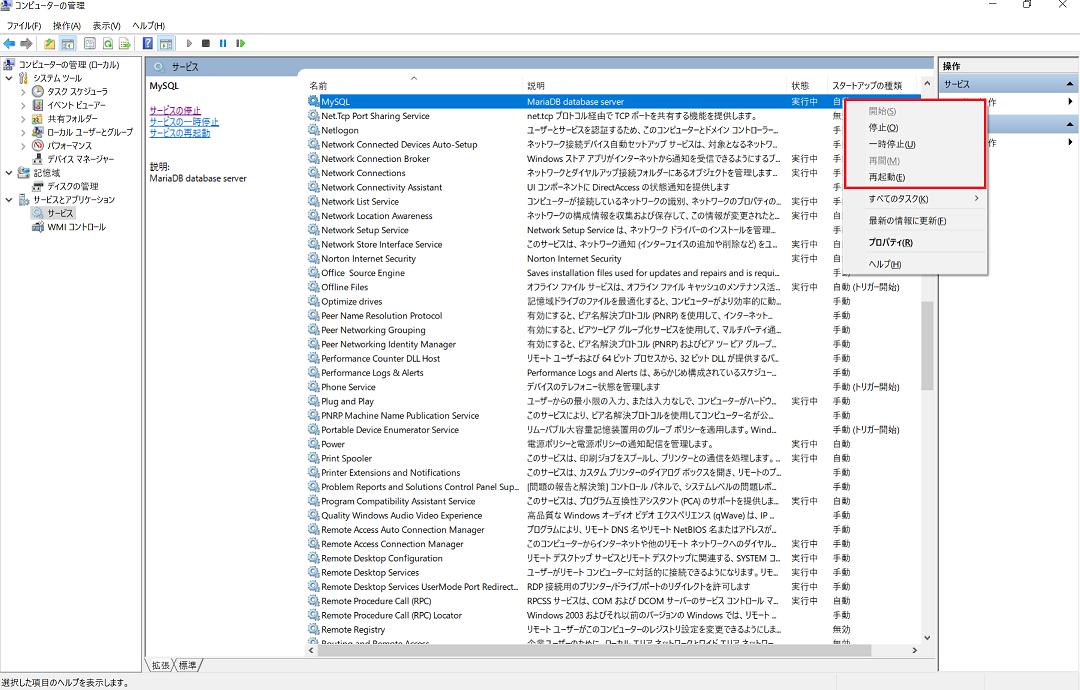Click the サービスの一時停止 link

pyautogui.click(x=184, y=122)
